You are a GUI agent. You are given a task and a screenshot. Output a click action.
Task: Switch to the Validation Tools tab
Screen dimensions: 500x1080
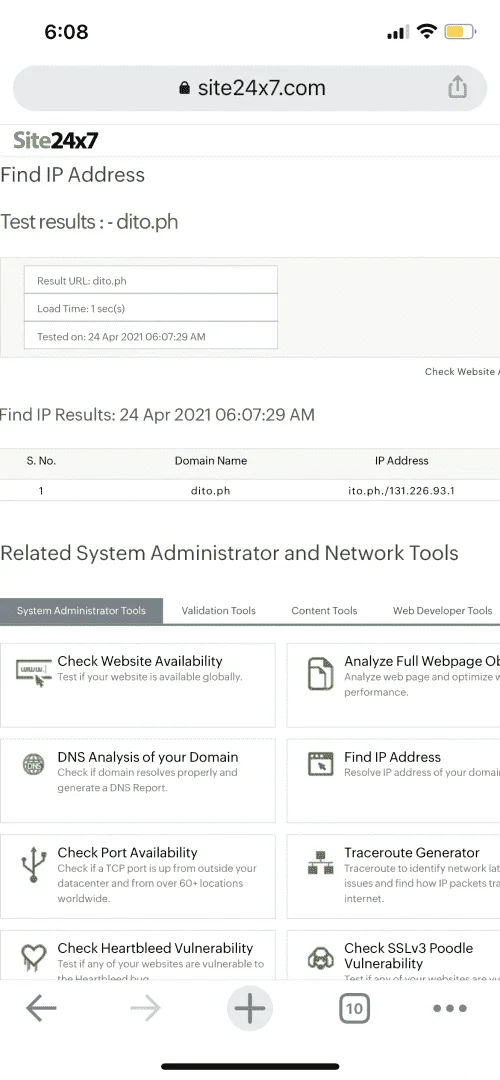[x=218, y=611]
